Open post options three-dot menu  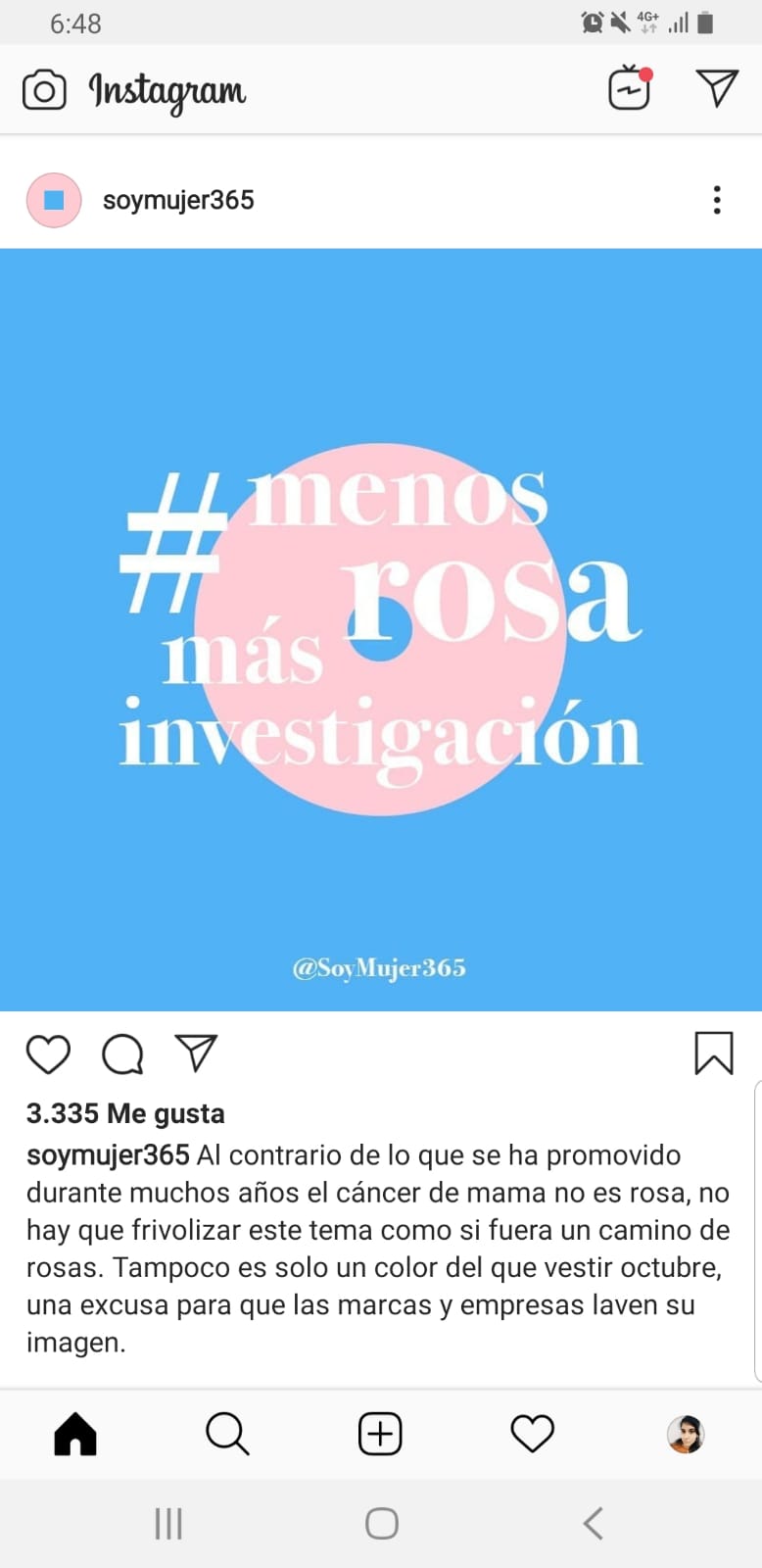tap(717, 200)
